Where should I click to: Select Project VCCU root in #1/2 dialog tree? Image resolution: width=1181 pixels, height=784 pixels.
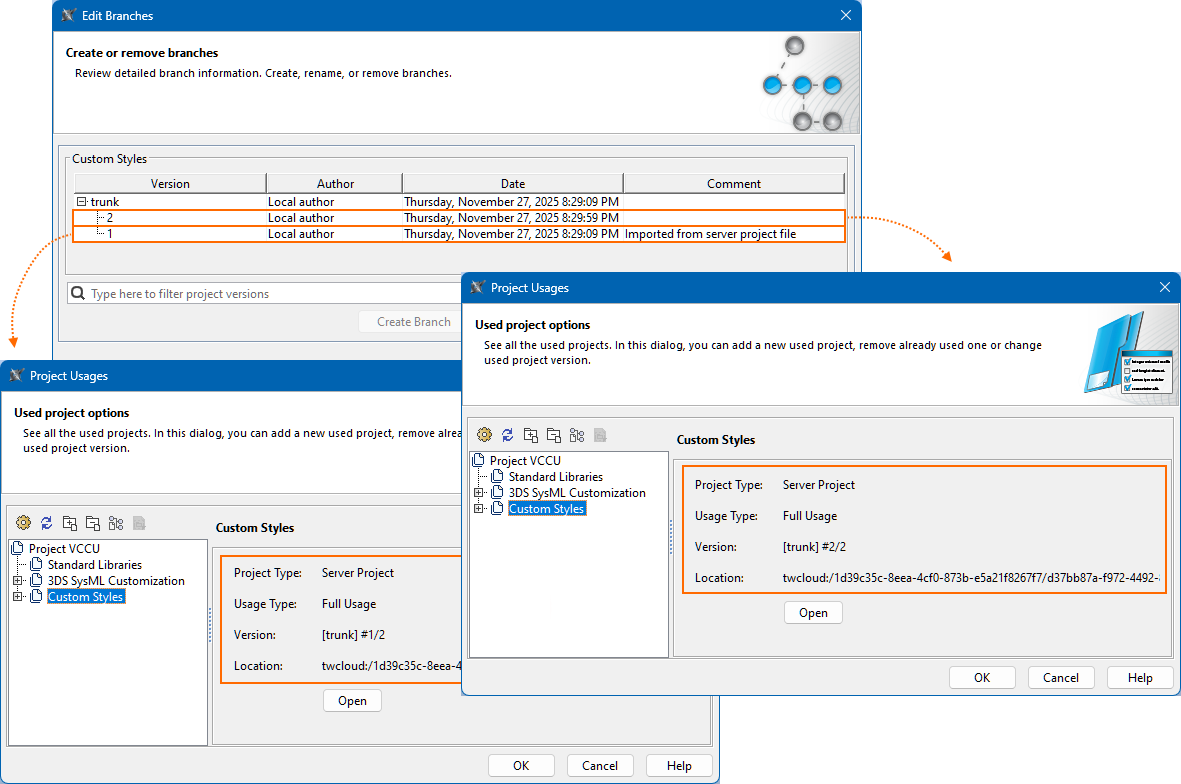point(64,549)
